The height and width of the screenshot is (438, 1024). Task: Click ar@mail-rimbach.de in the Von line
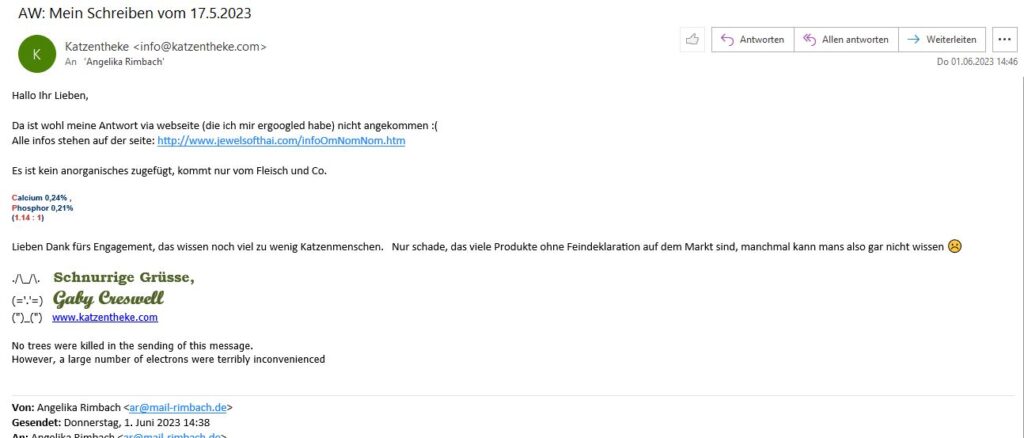point(178,407)
